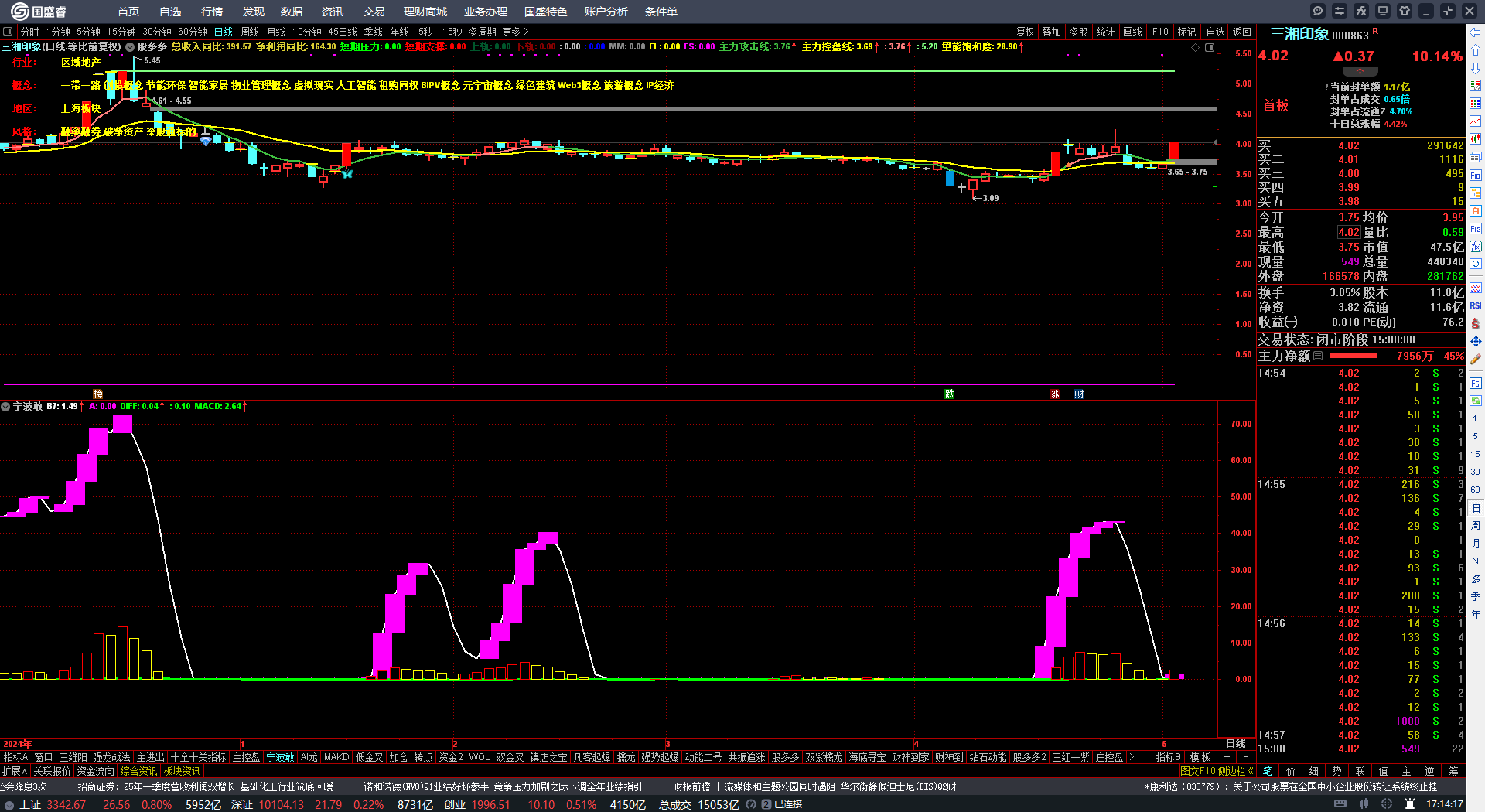Open the 综合资讯 tab link
This screenshot has width=1485, height=812.
[x=138, y=771]
